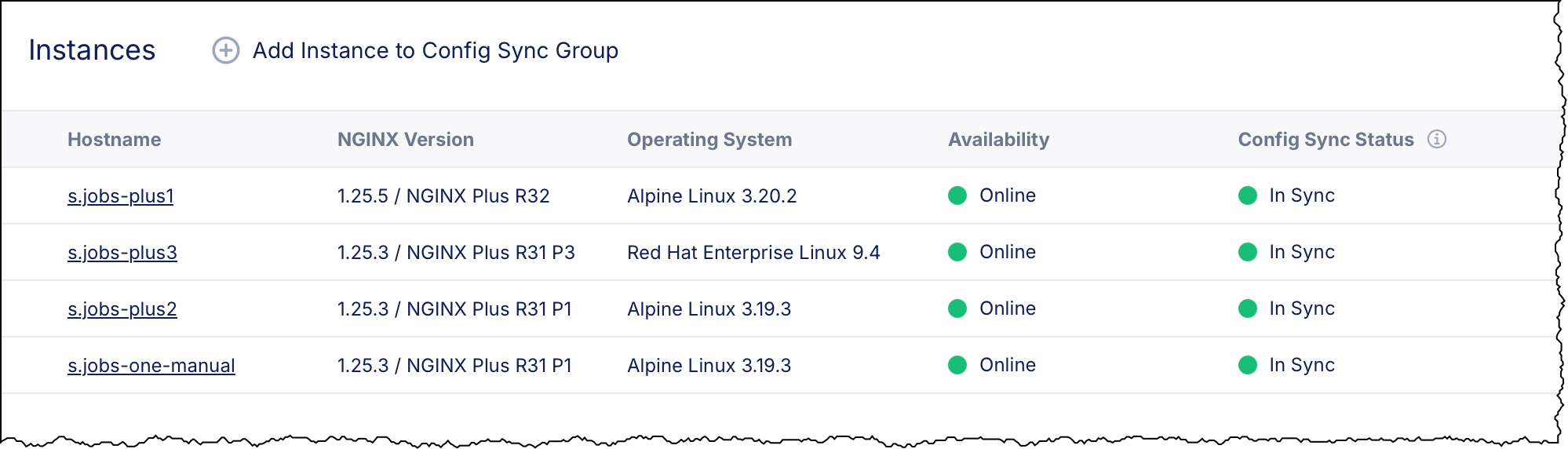Screen dimensions: 1568x449
Task: Click the Availability column header
Action: [x=998, y=140]
